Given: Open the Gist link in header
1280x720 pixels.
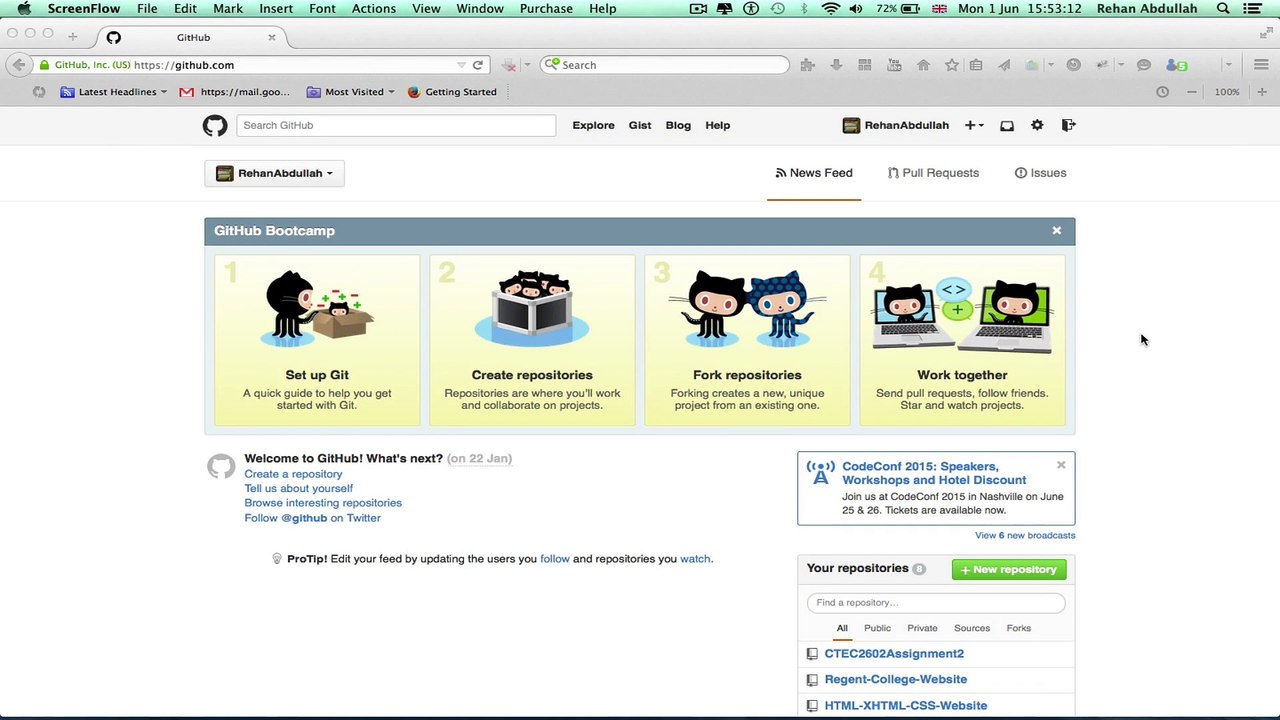Looking at the screenshot, I should pos(640,125).
